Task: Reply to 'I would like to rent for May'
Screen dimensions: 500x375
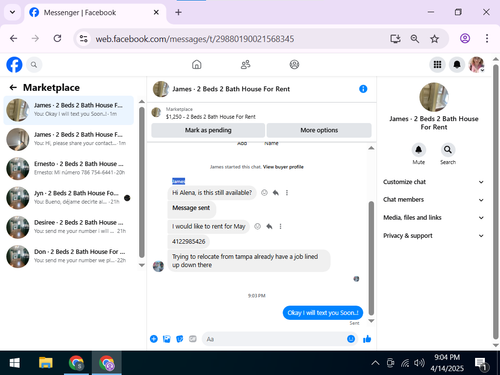Action: (x=269, y=227)
